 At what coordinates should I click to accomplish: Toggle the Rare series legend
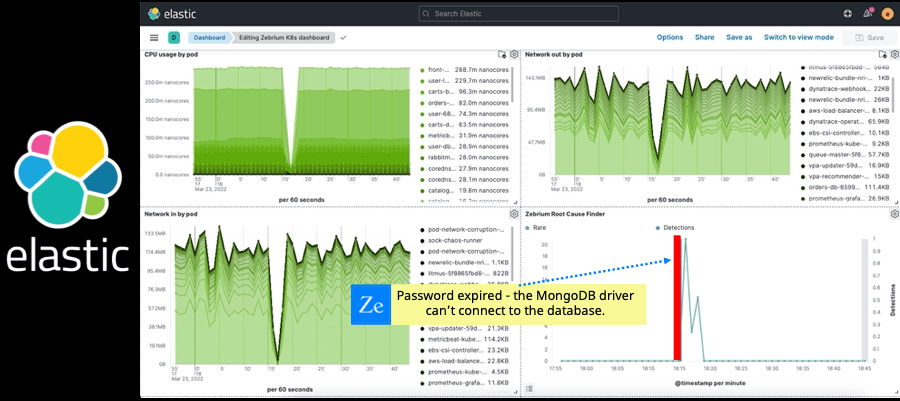pos(536,228)
